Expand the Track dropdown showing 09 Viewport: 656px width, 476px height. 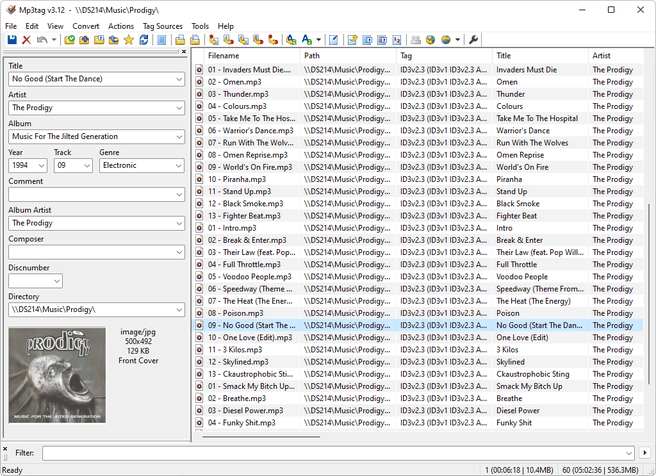tap(87, 166)
